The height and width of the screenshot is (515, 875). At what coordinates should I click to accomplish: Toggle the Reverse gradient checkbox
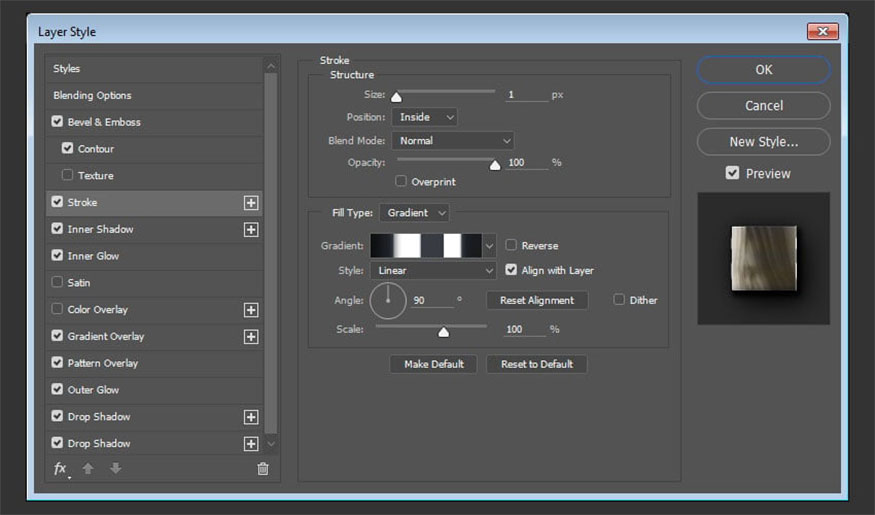(511, 245)
